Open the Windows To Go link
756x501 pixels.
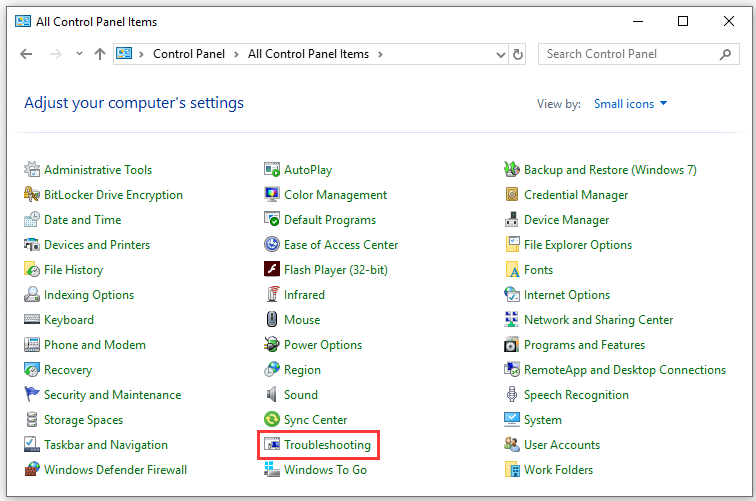coord(325,470)
